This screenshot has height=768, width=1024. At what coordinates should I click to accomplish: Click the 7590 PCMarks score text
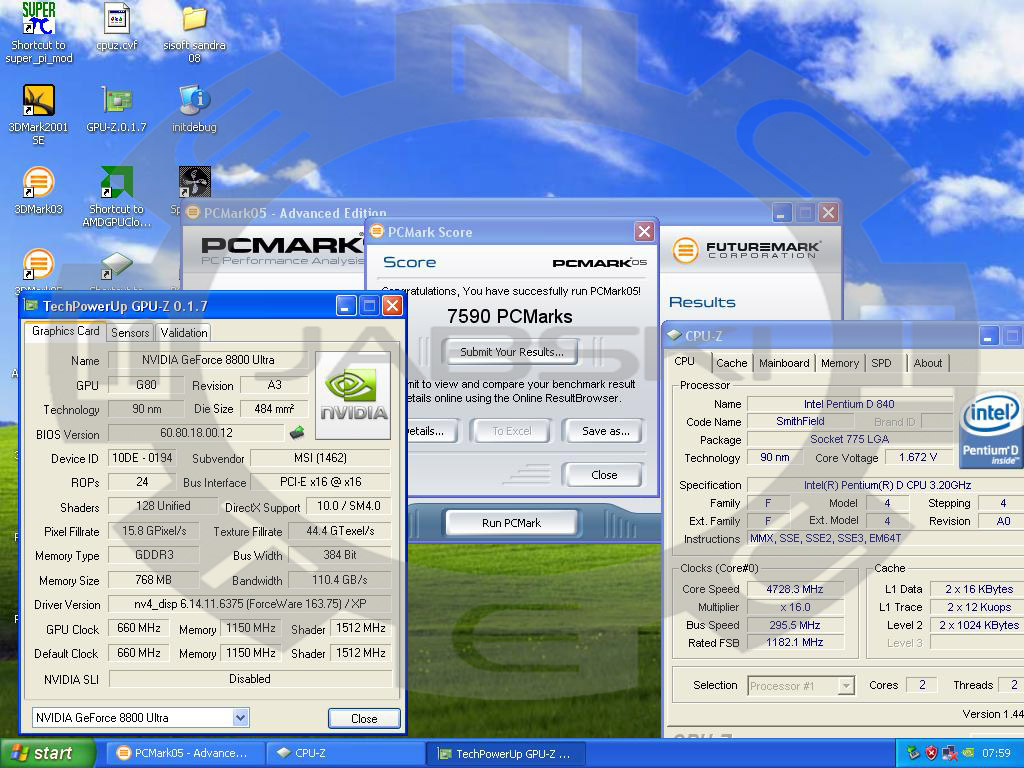[x=509, y=317]
